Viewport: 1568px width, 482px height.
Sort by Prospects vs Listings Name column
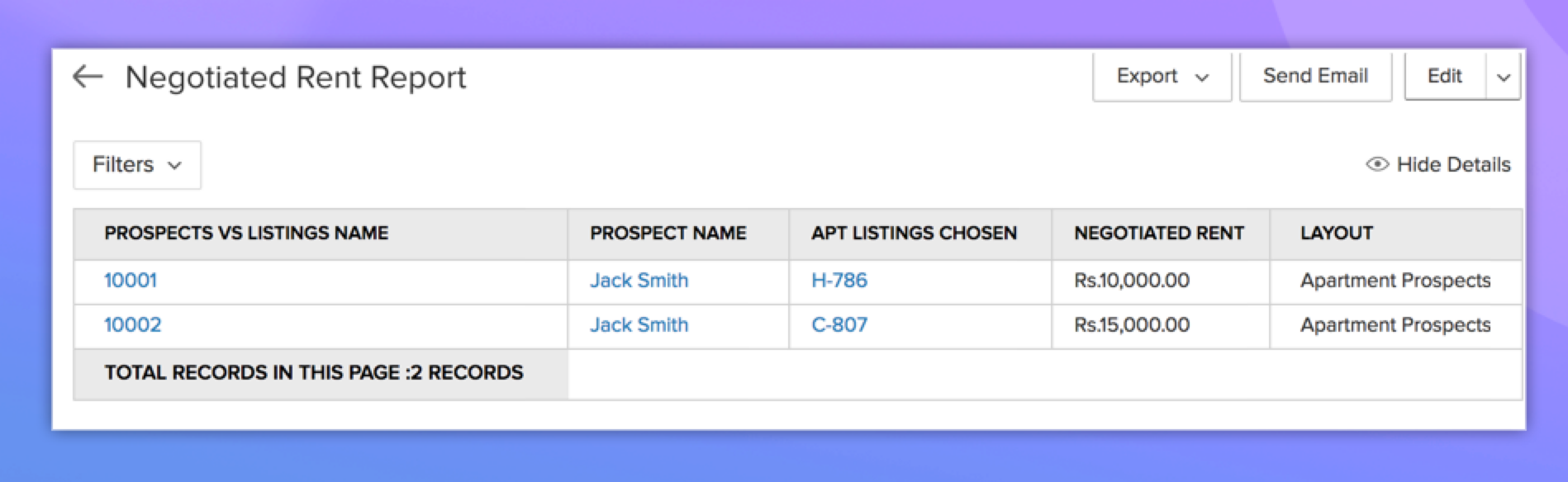(246, 234)
